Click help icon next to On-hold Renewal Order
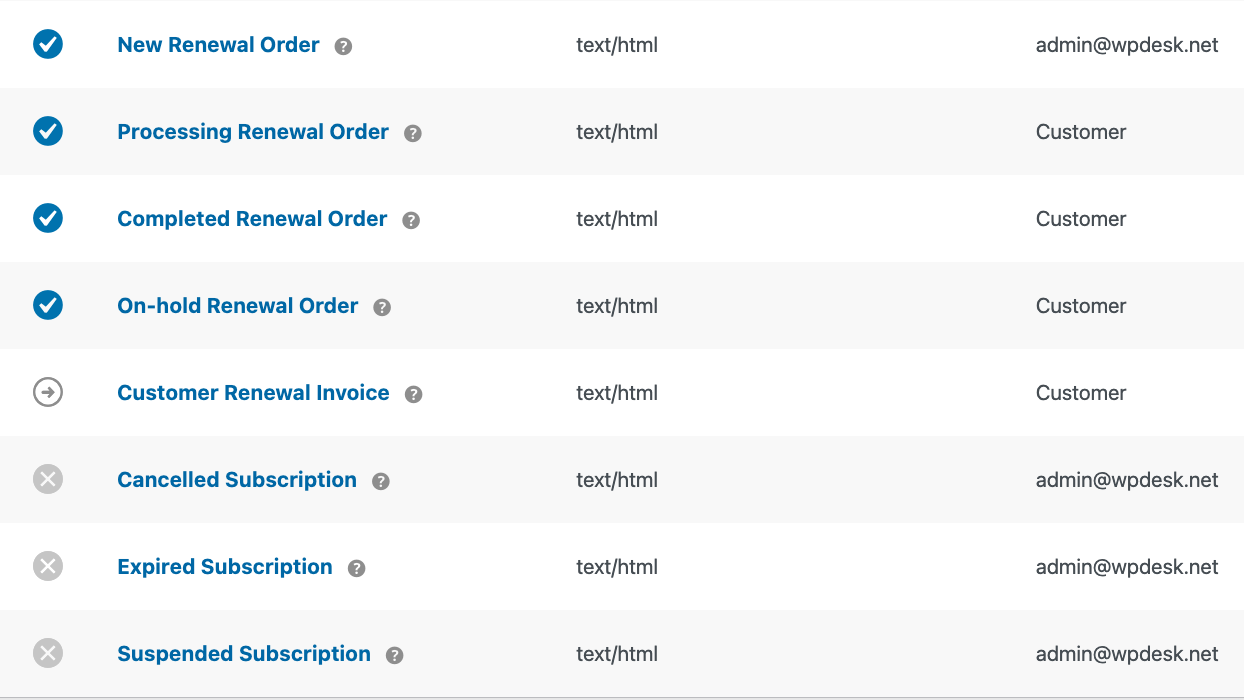Screen dimensions: 1244x700 382,307
